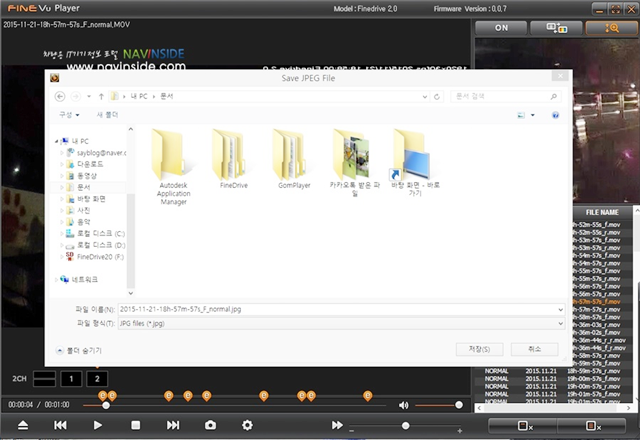Open the GomPlayer folder

294,159
